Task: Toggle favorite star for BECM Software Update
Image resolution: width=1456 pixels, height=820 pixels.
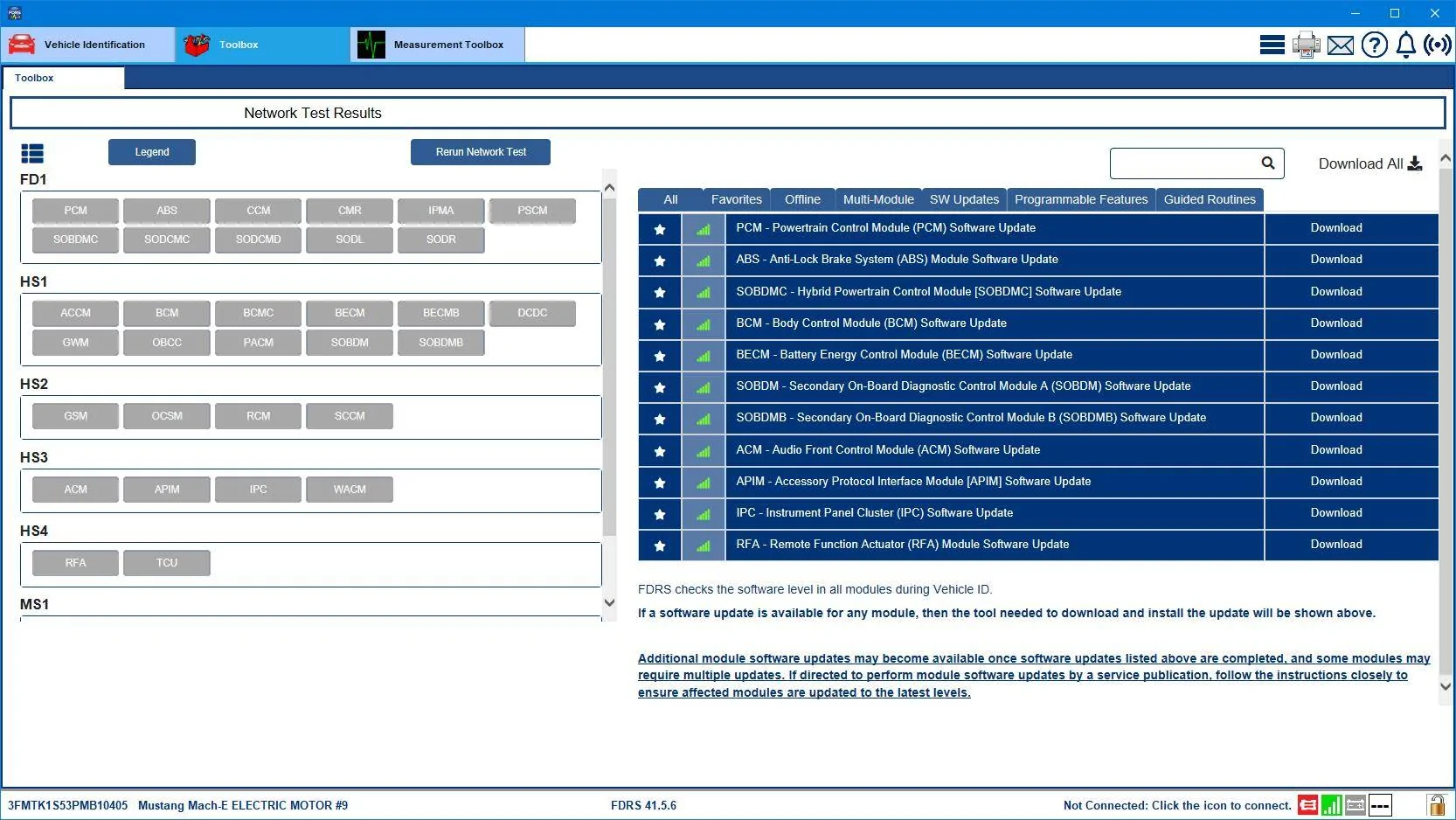Action: tap(660, 356)
